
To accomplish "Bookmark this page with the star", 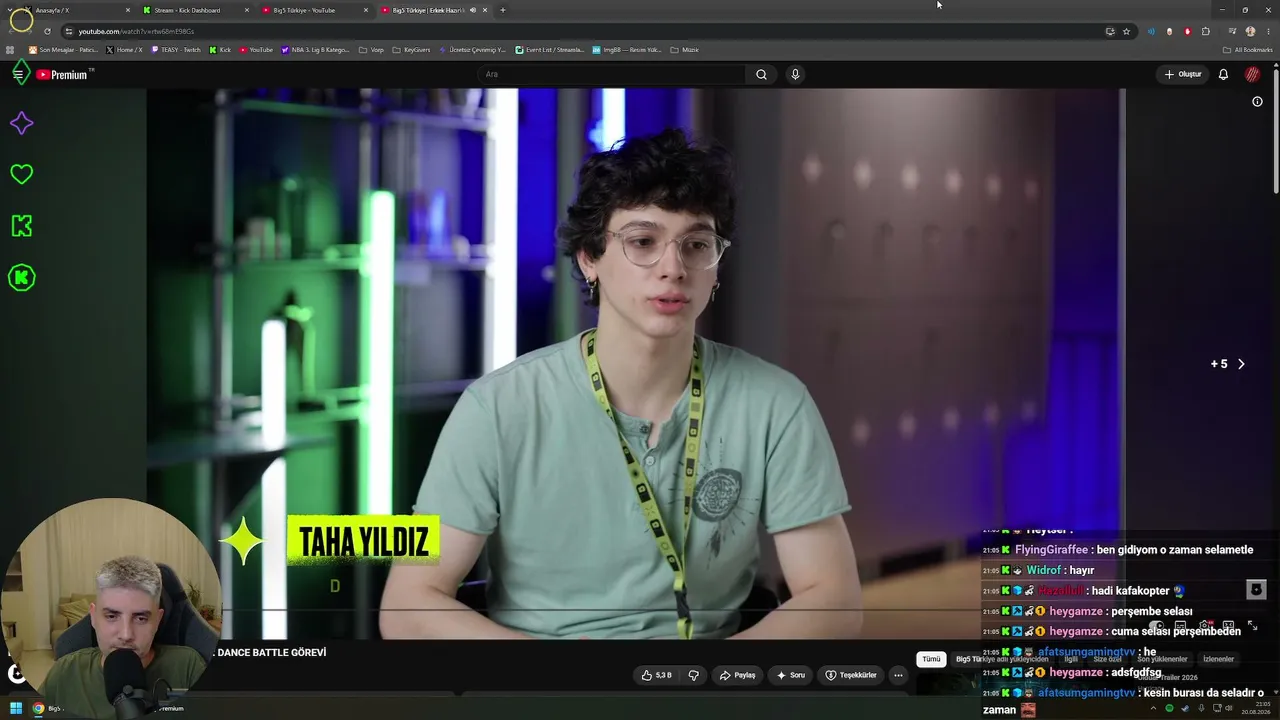I will click(x=1126, y=31).
